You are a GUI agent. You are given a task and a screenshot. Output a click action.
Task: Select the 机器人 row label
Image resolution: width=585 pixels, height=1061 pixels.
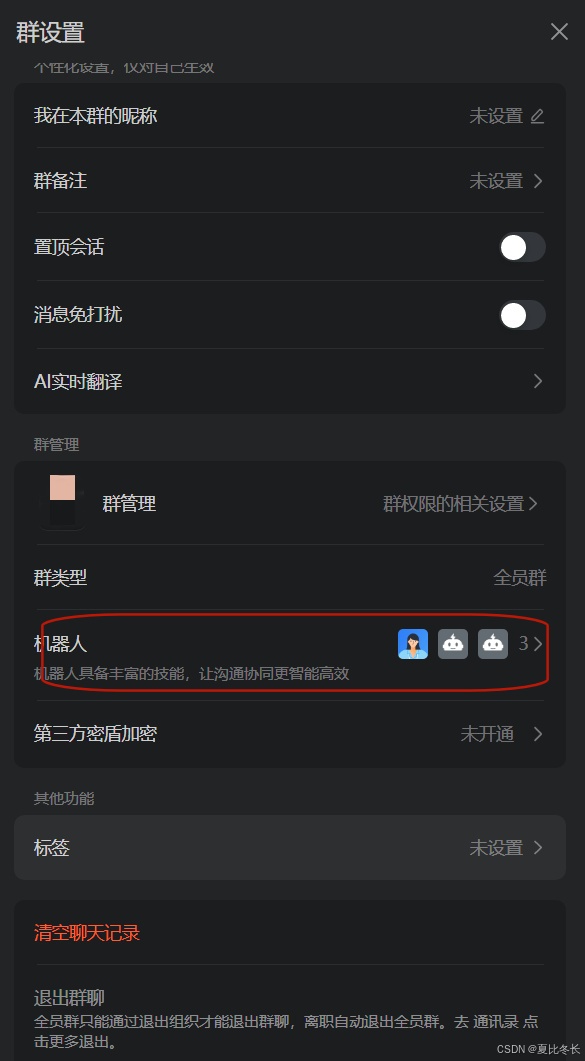pyautogui.click(x=61, y=644)
